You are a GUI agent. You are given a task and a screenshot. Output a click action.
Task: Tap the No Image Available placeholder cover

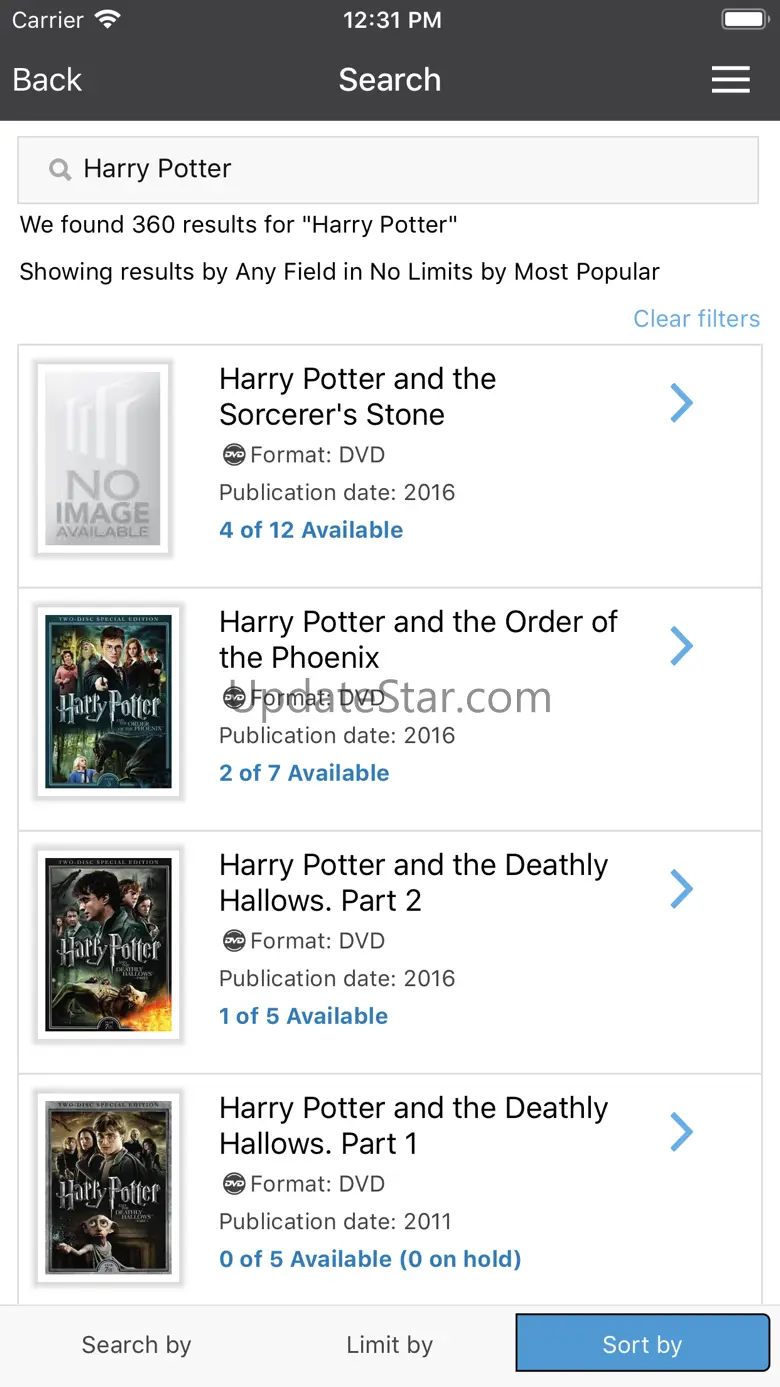(103, 458)
